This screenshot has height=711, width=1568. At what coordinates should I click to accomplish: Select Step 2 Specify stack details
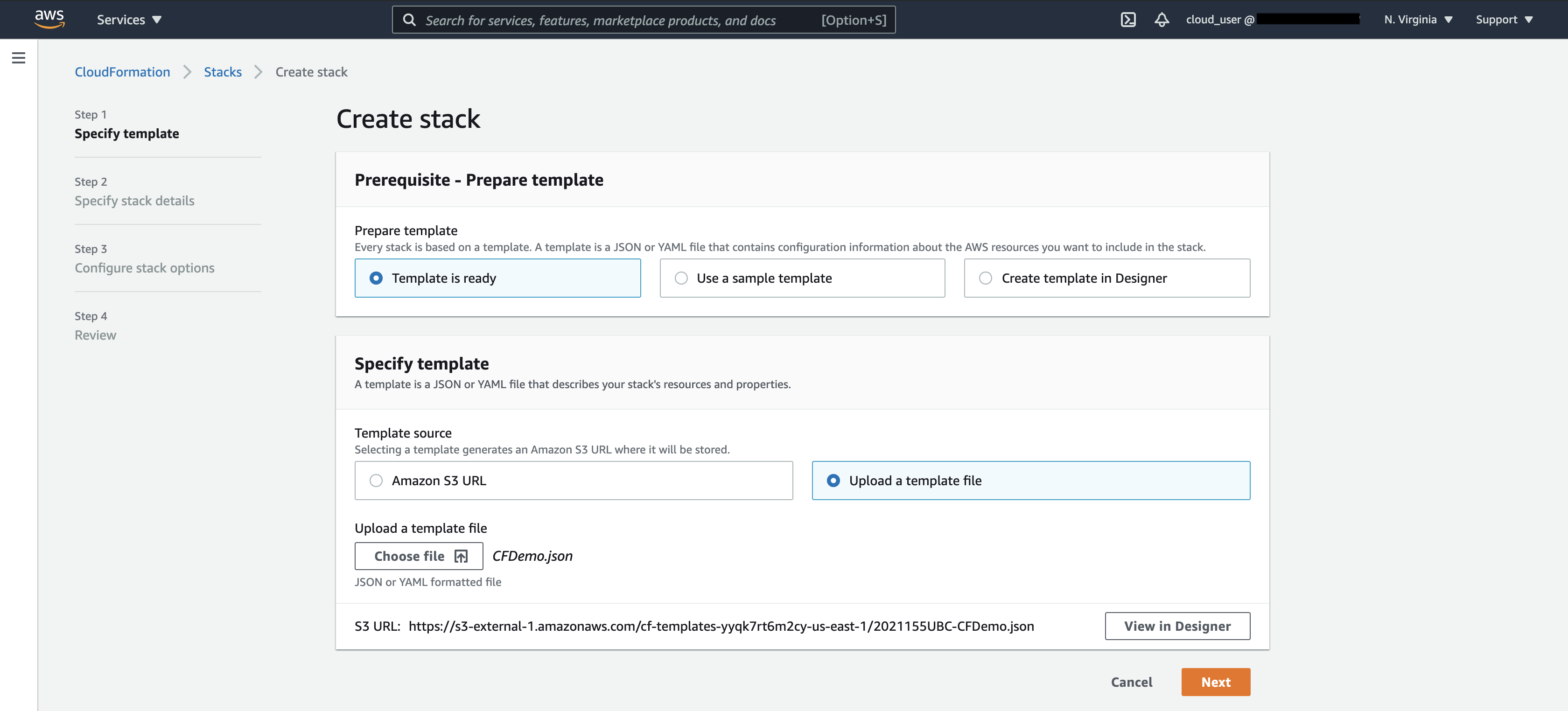pos(134,191)
